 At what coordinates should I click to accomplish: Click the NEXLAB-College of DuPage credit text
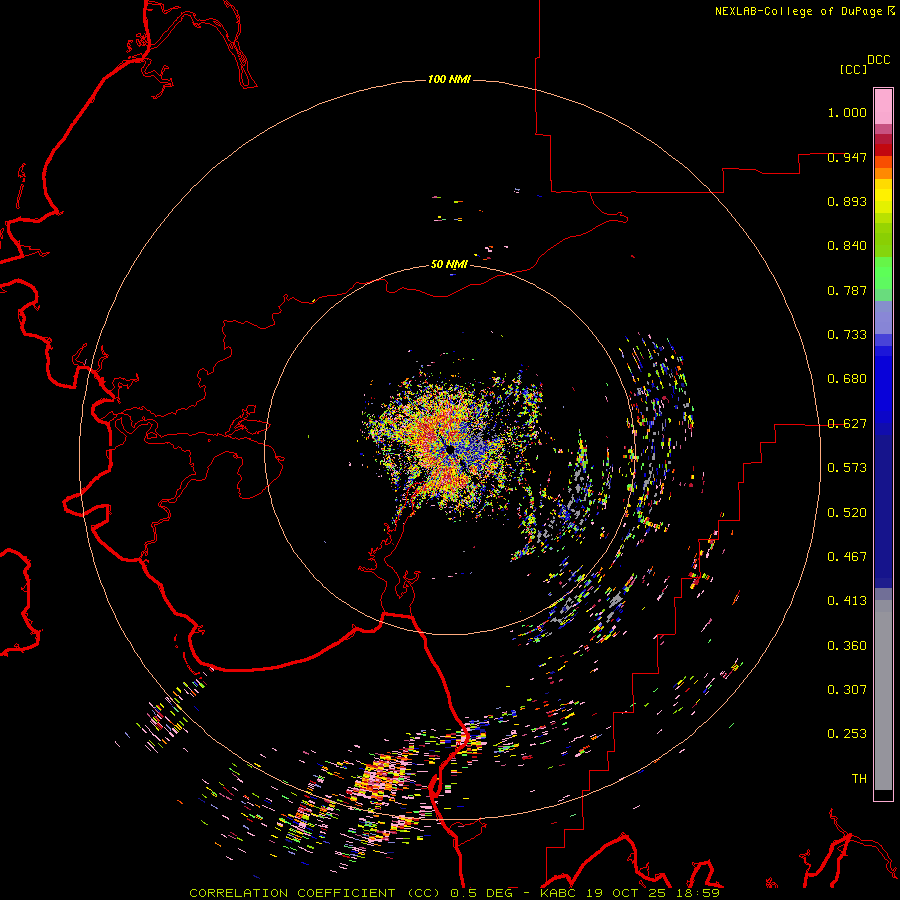pos(804,11)
